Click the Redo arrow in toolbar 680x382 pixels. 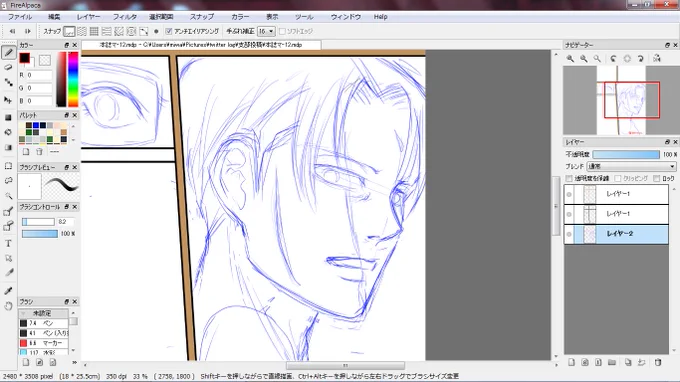[x=28, y=31]
